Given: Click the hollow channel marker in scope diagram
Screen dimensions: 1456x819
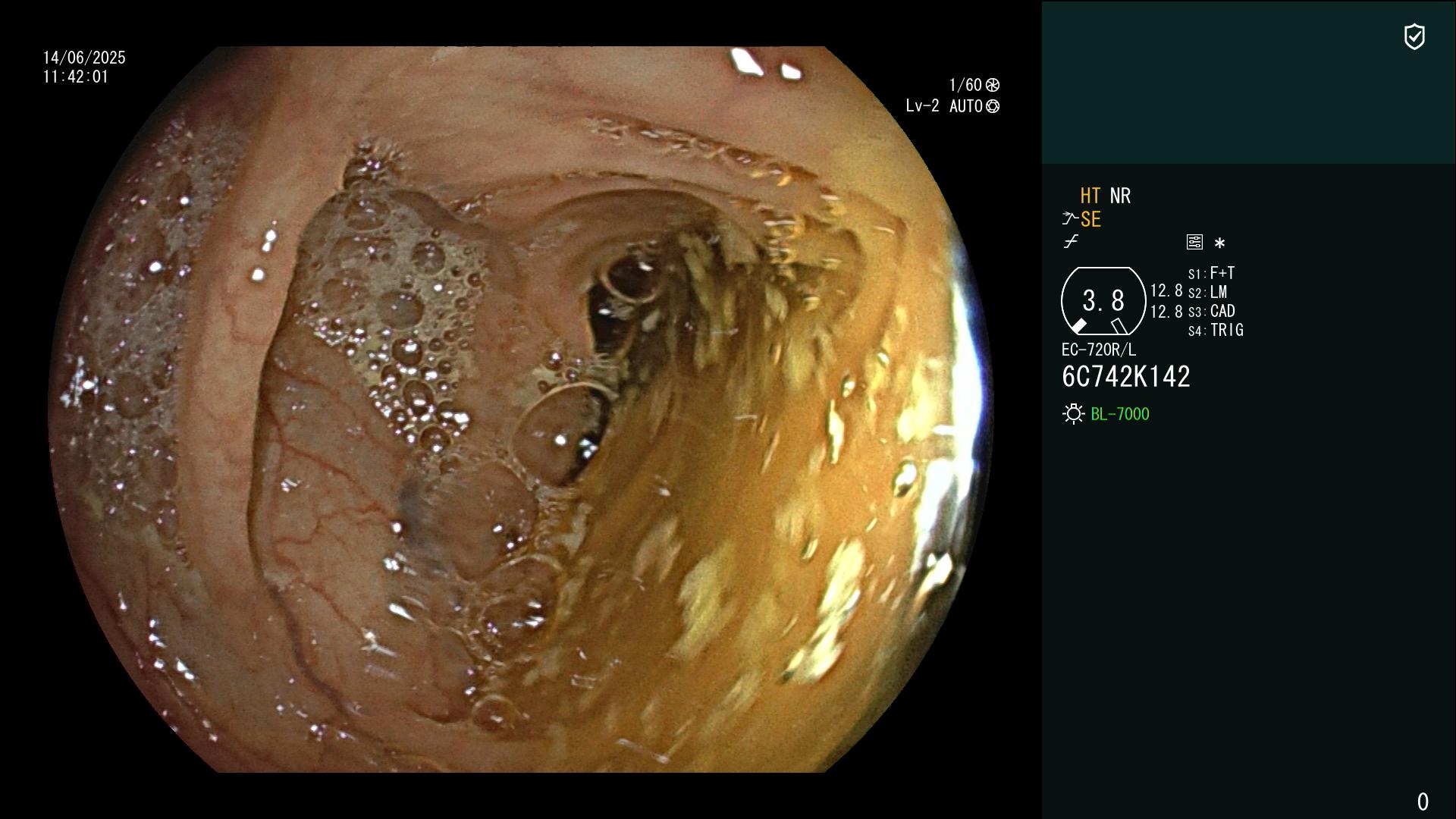Looking at the screenshot, I should click(1119, 326).
